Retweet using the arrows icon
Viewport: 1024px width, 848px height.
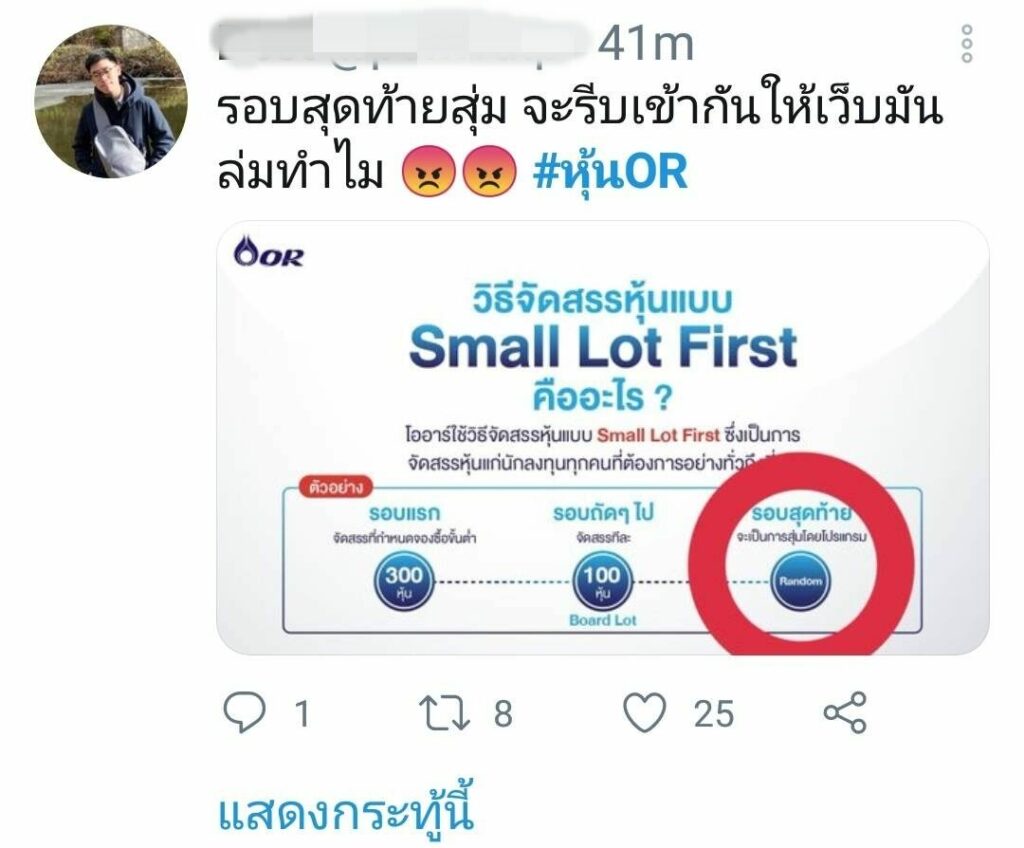pyautogui.click(x=444, y=713)
